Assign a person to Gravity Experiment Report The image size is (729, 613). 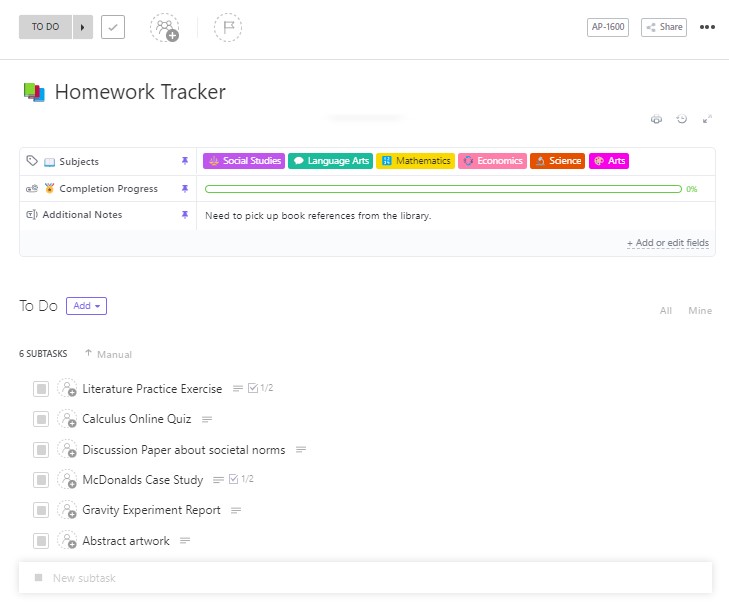[x=68, y=510]
